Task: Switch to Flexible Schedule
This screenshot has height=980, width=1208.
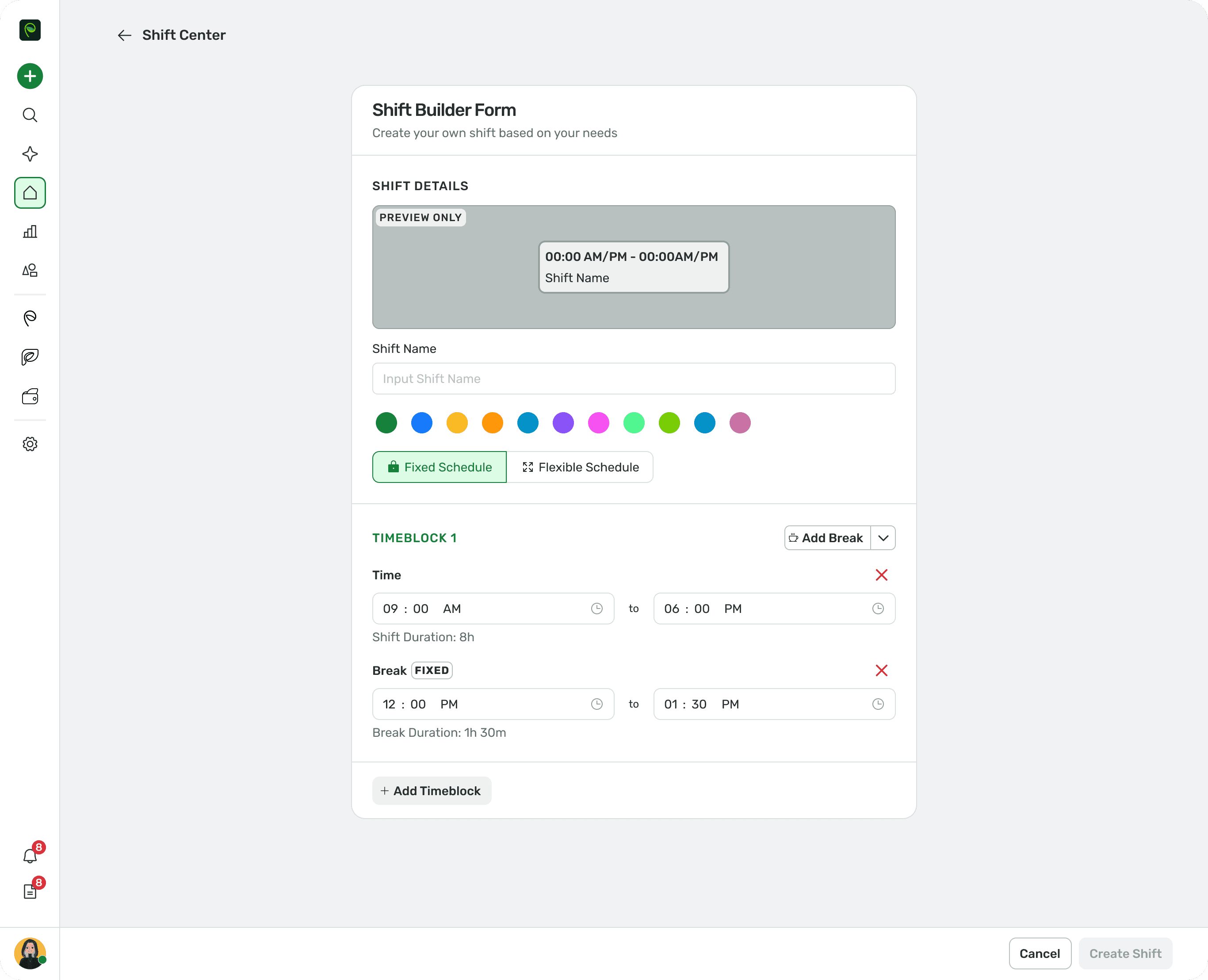Action: 580,467
